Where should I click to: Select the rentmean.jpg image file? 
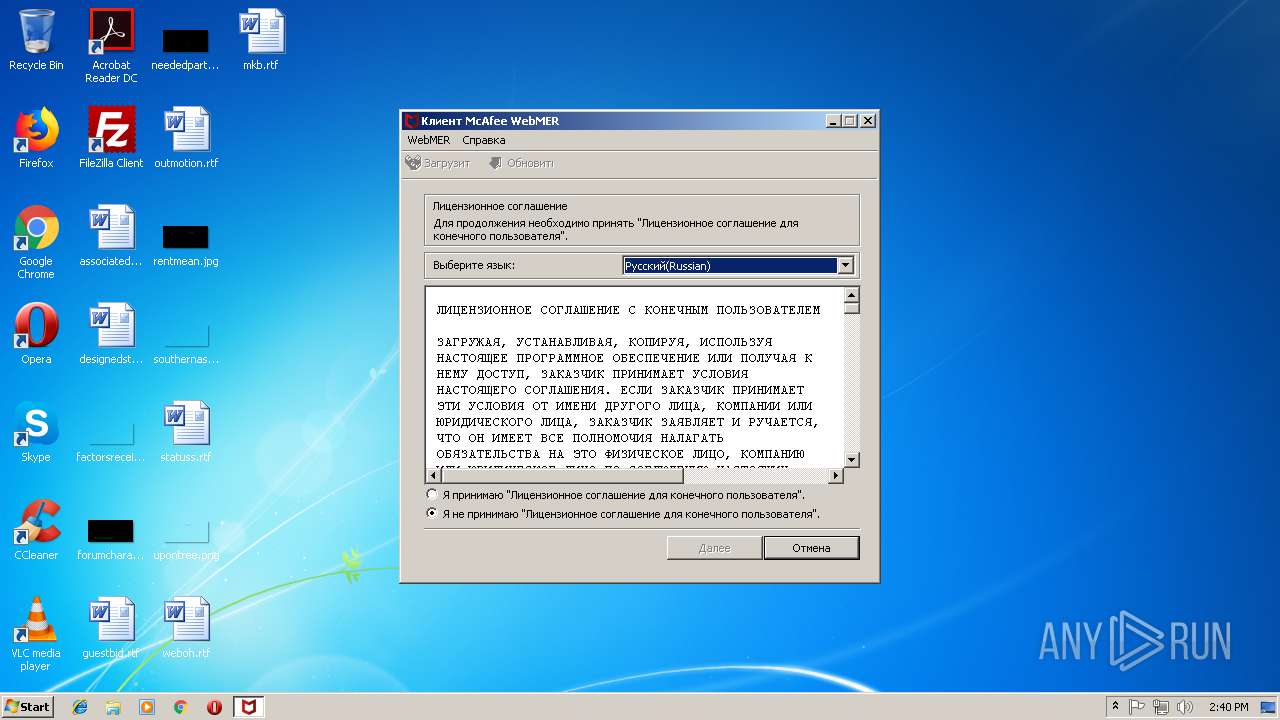coord(186,246)
